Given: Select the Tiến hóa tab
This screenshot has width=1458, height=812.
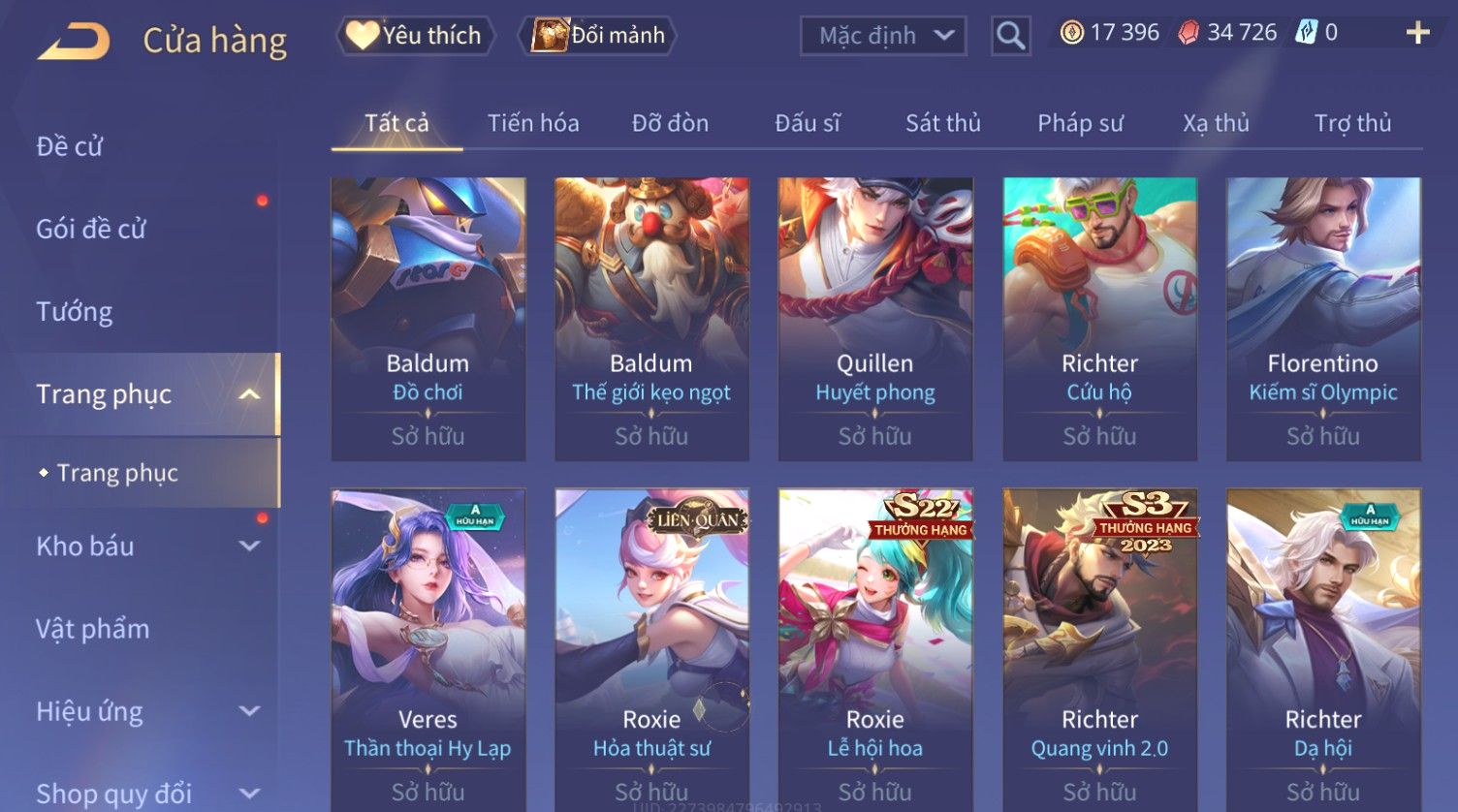Looking at the screenshot, I should 533,123.
